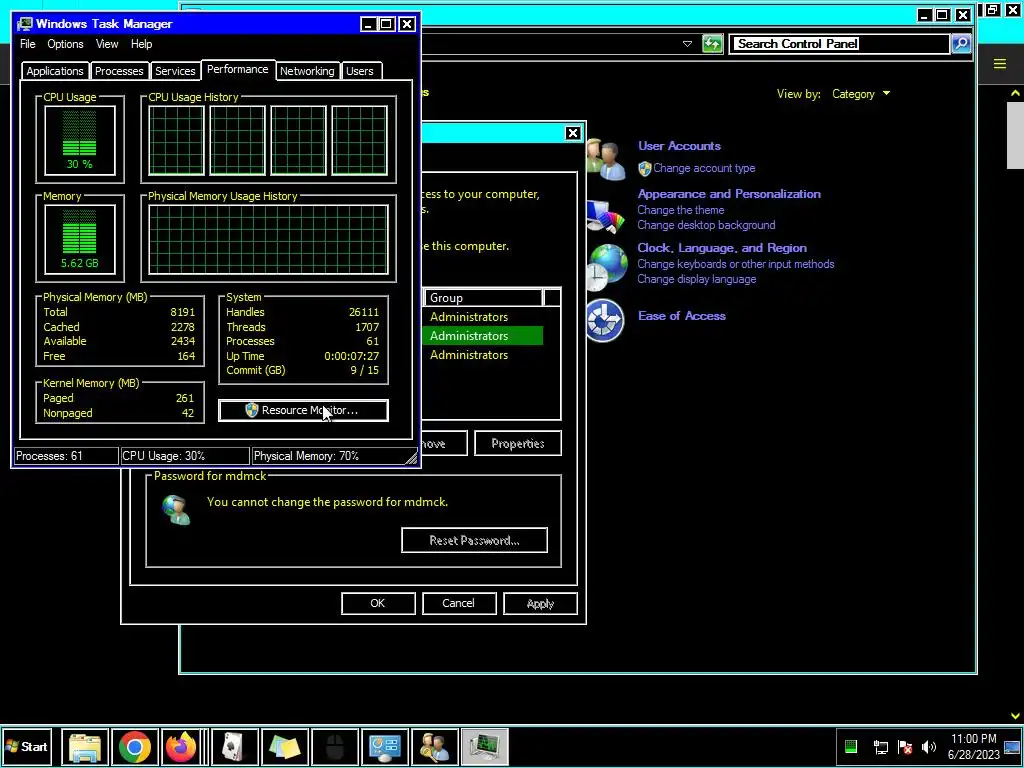Open File Explorer from the taskbar
Screen dimensions: 1024x768
pos(85,746)
